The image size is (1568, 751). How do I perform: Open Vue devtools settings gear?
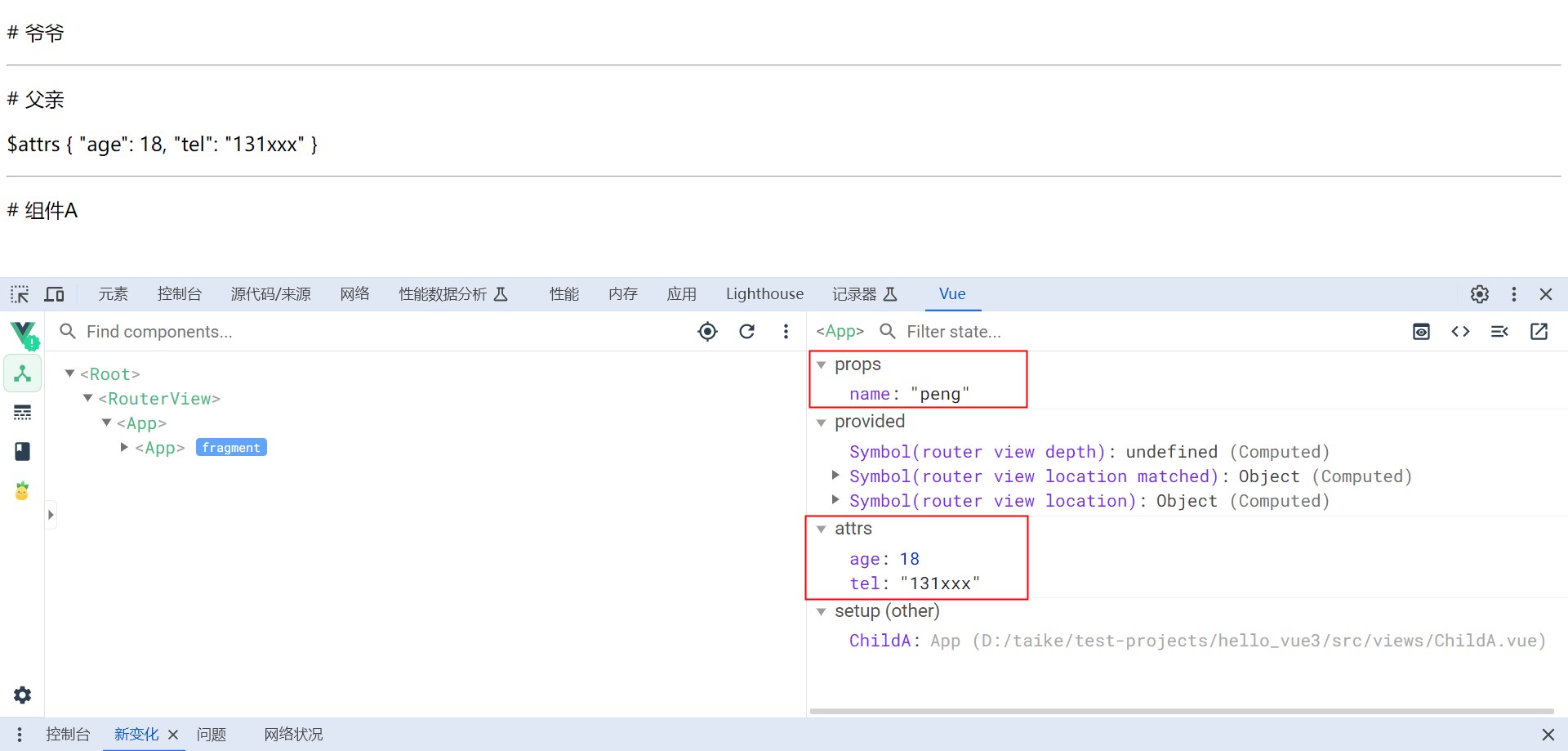pos(23,695)
